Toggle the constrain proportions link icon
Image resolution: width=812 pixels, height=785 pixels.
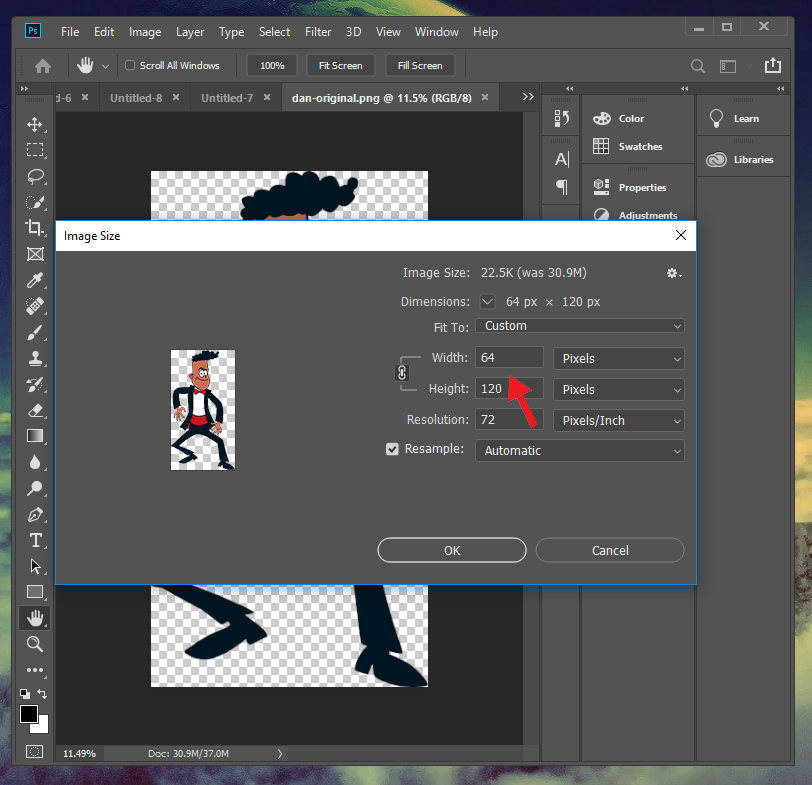coord(402,373)
